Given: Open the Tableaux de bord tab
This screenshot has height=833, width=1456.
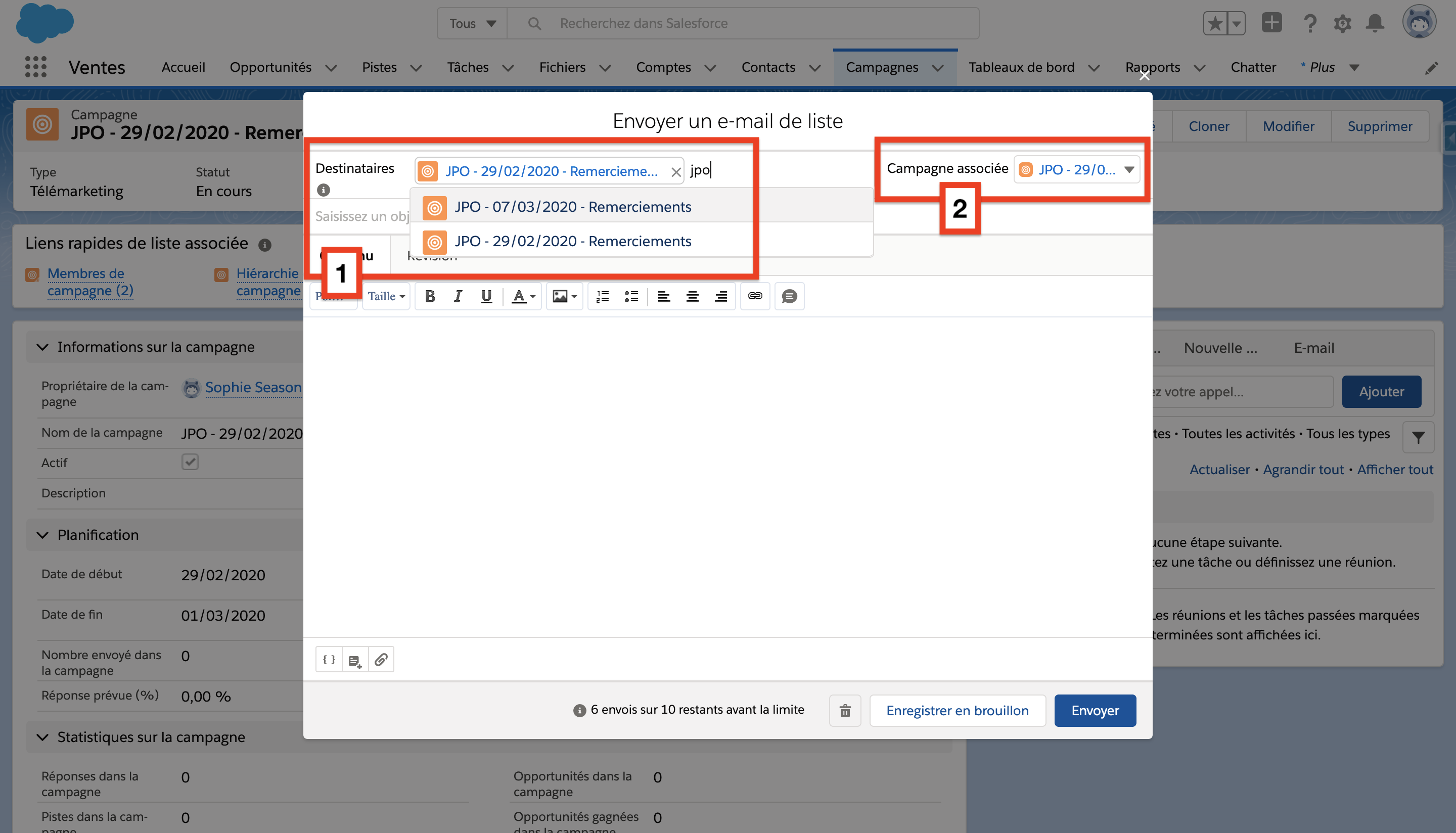Looking at the screenshot, I should [x=1021, y=68].
